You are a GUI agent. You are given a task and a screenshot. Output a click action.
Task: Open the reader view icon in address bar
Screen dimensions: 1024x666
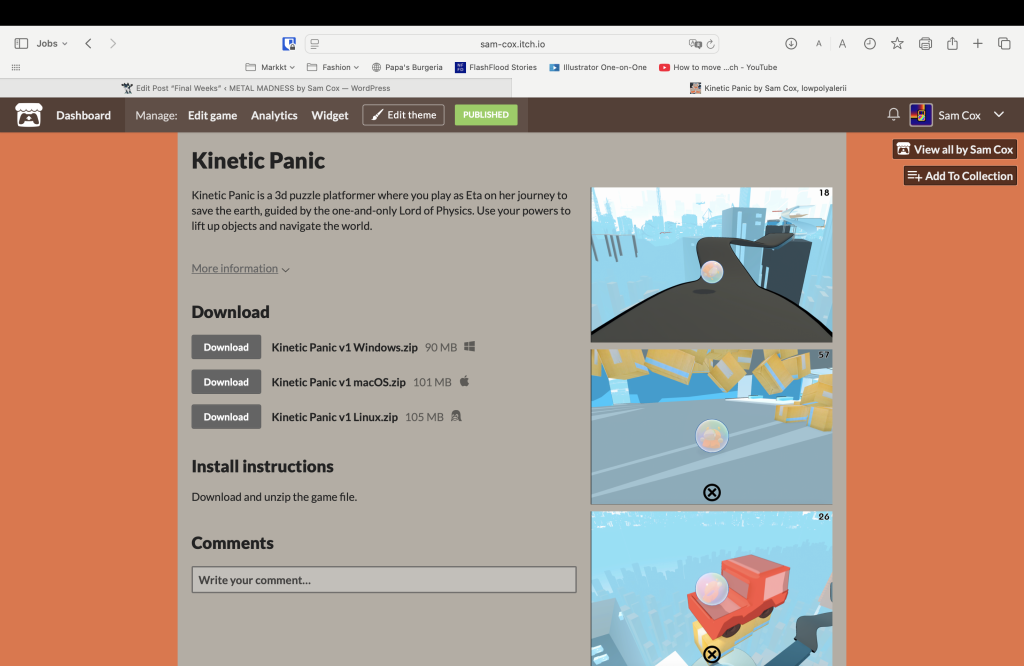pos(315,44)
